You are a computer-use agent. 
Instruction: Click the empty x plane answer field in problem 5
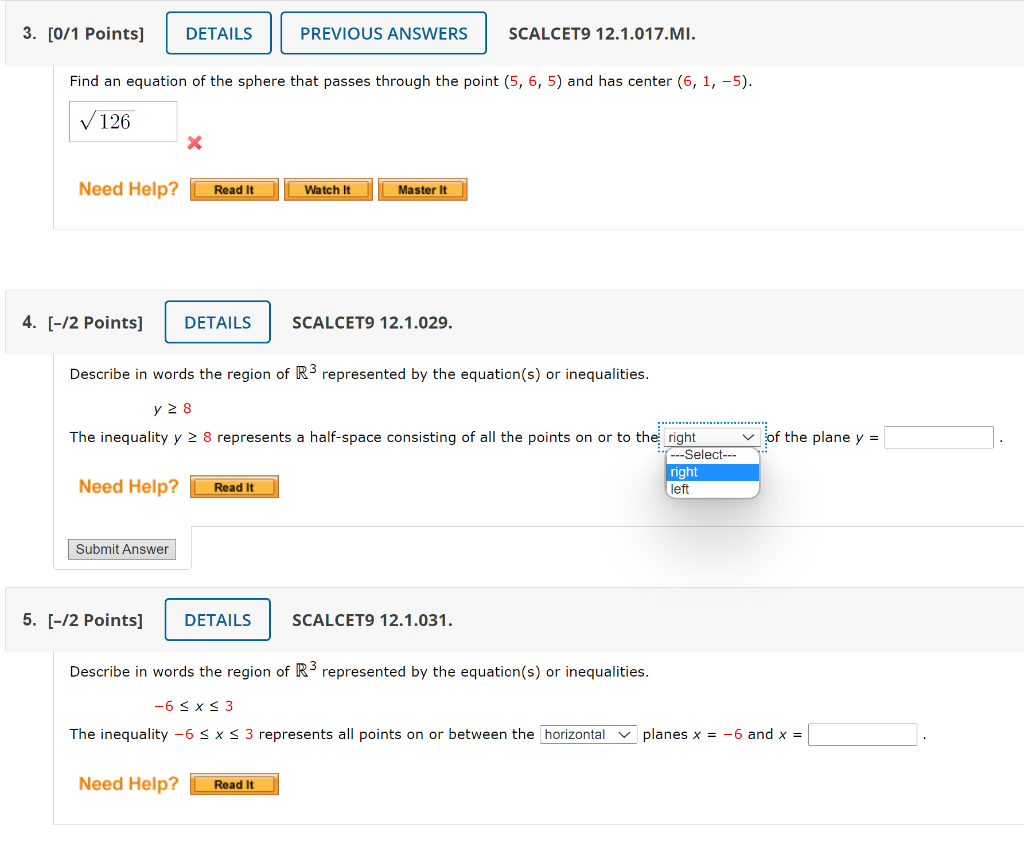(862, 734)
